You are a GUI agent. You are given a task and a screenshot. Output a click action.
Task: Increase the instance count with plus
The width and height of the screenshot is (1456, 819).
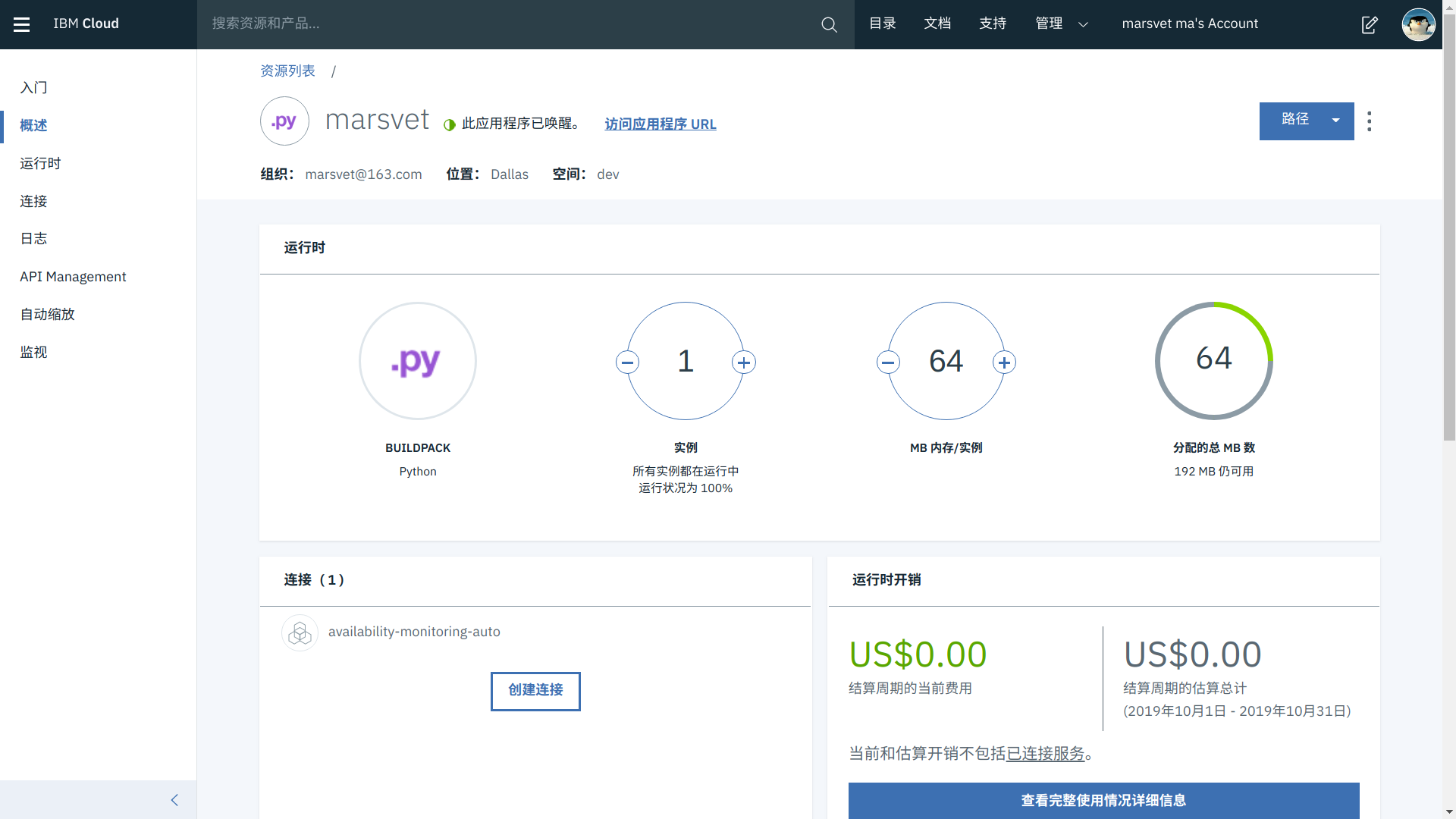pyautogui.click(x=744, y=362)
